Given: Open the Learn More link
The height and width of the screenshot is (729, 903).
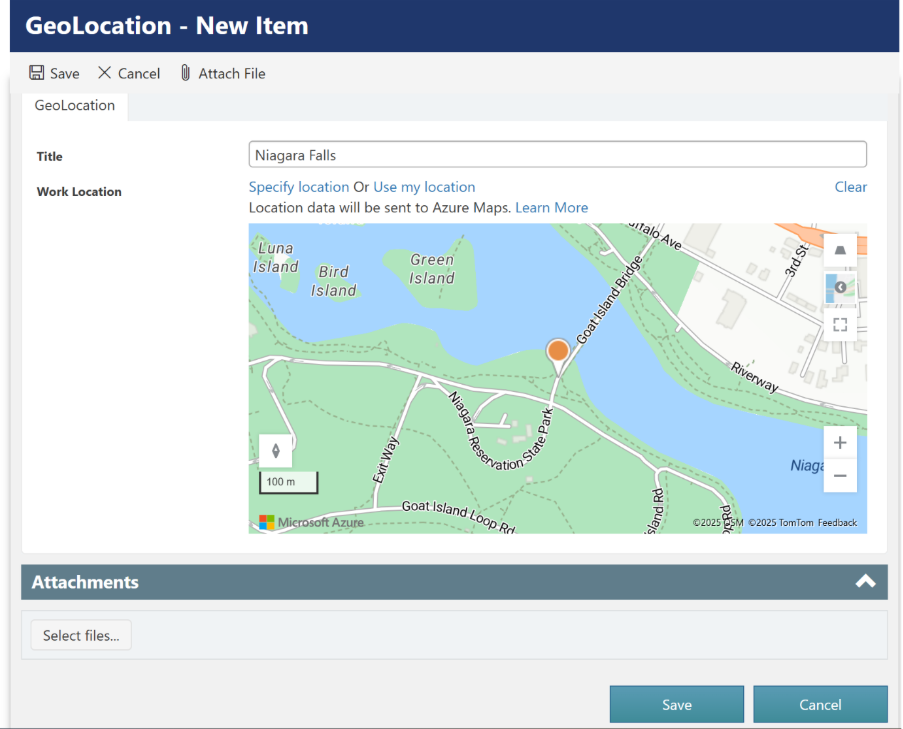Looking at the screenshot, I should pyautogui.click(x=551, y=208).
